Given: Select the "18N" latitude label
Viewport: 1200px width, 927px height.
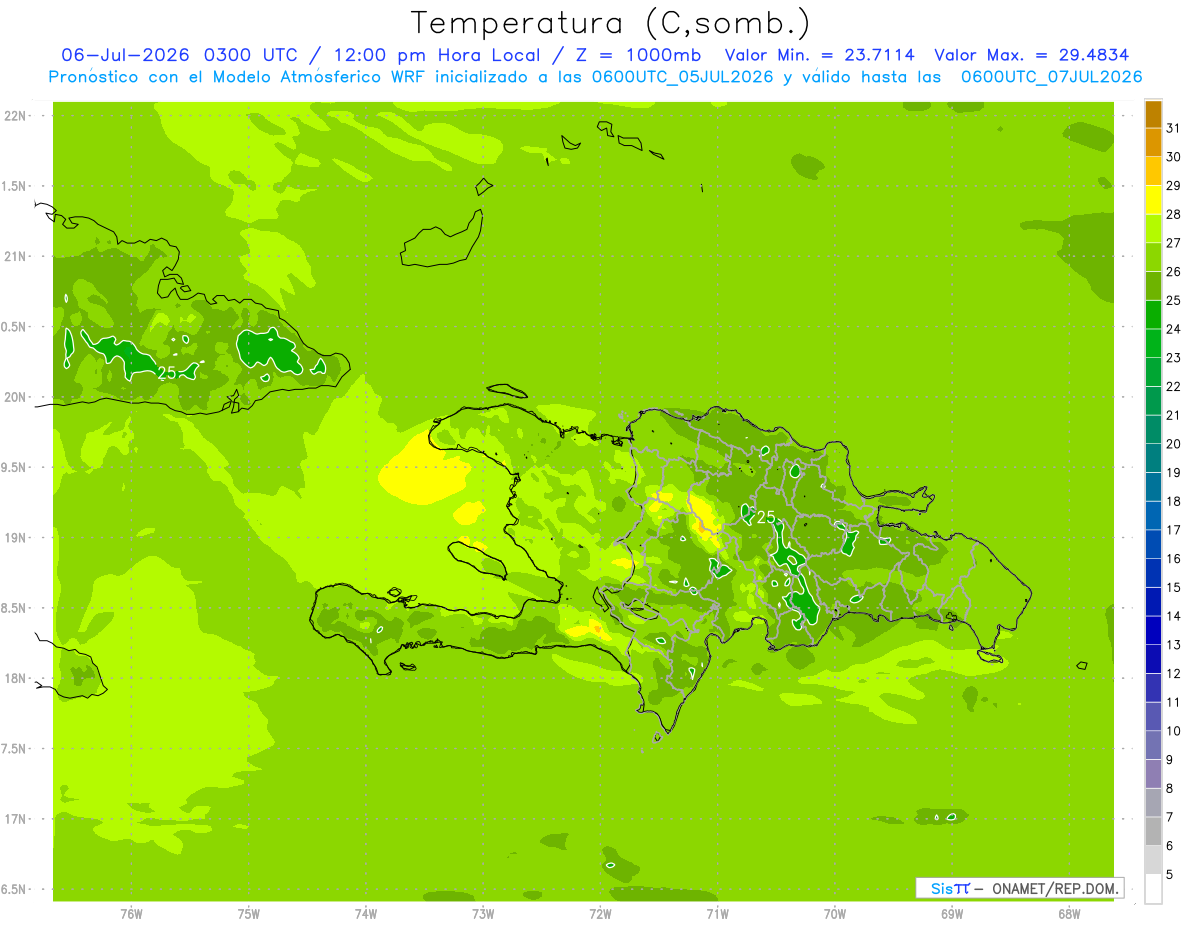Looking at the screenshot, I should 15,678.
